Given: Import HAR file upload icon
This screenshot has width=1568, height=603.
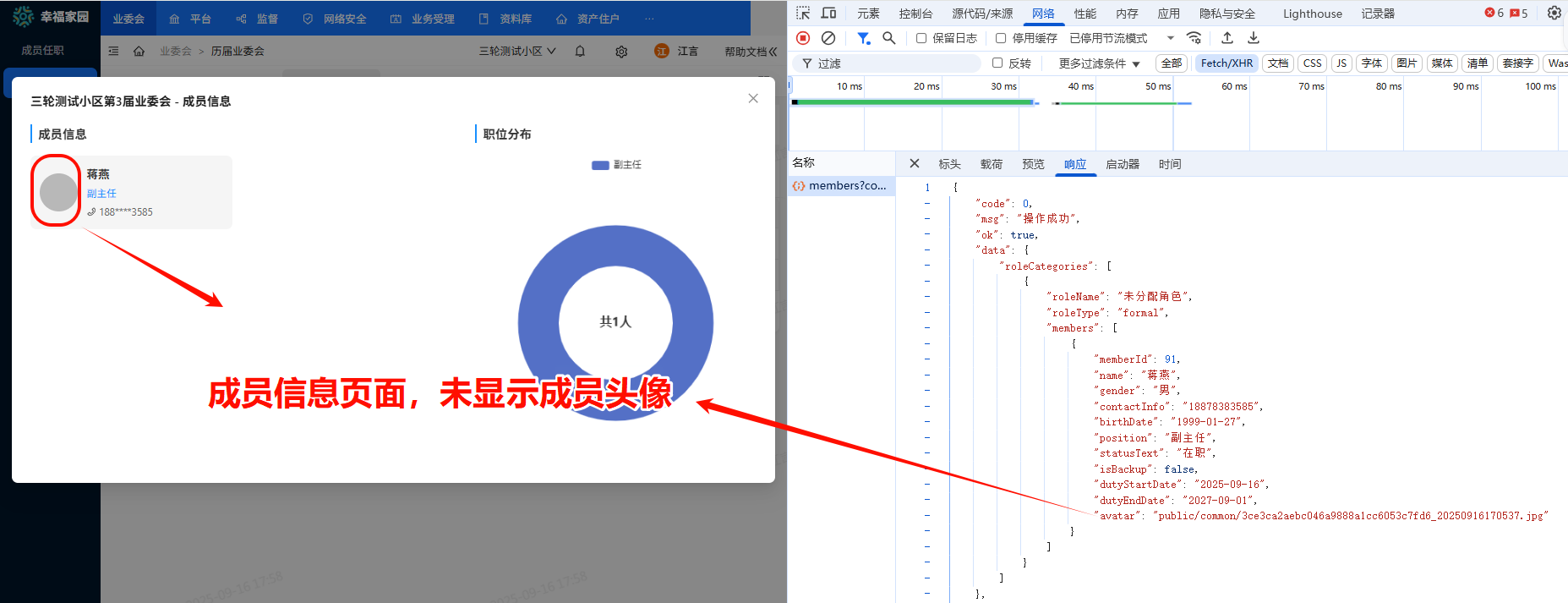Looking at the screenshot, I should pyautogui.click(x=1227, y=38).
